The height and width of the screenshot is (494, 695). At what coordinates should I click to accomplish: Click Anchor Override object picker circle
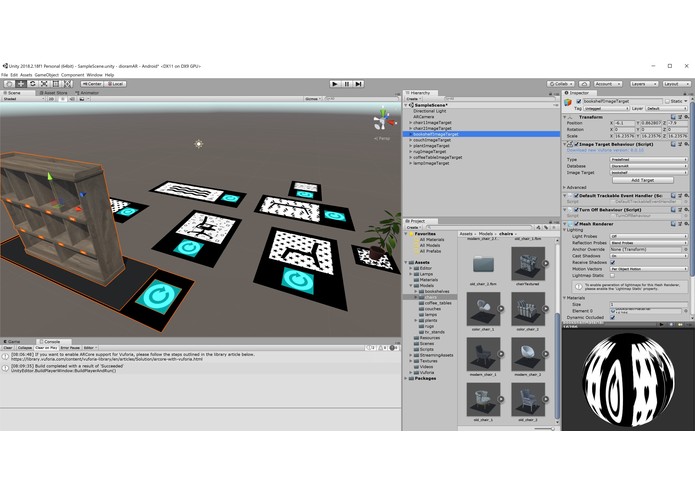(686, 249)
